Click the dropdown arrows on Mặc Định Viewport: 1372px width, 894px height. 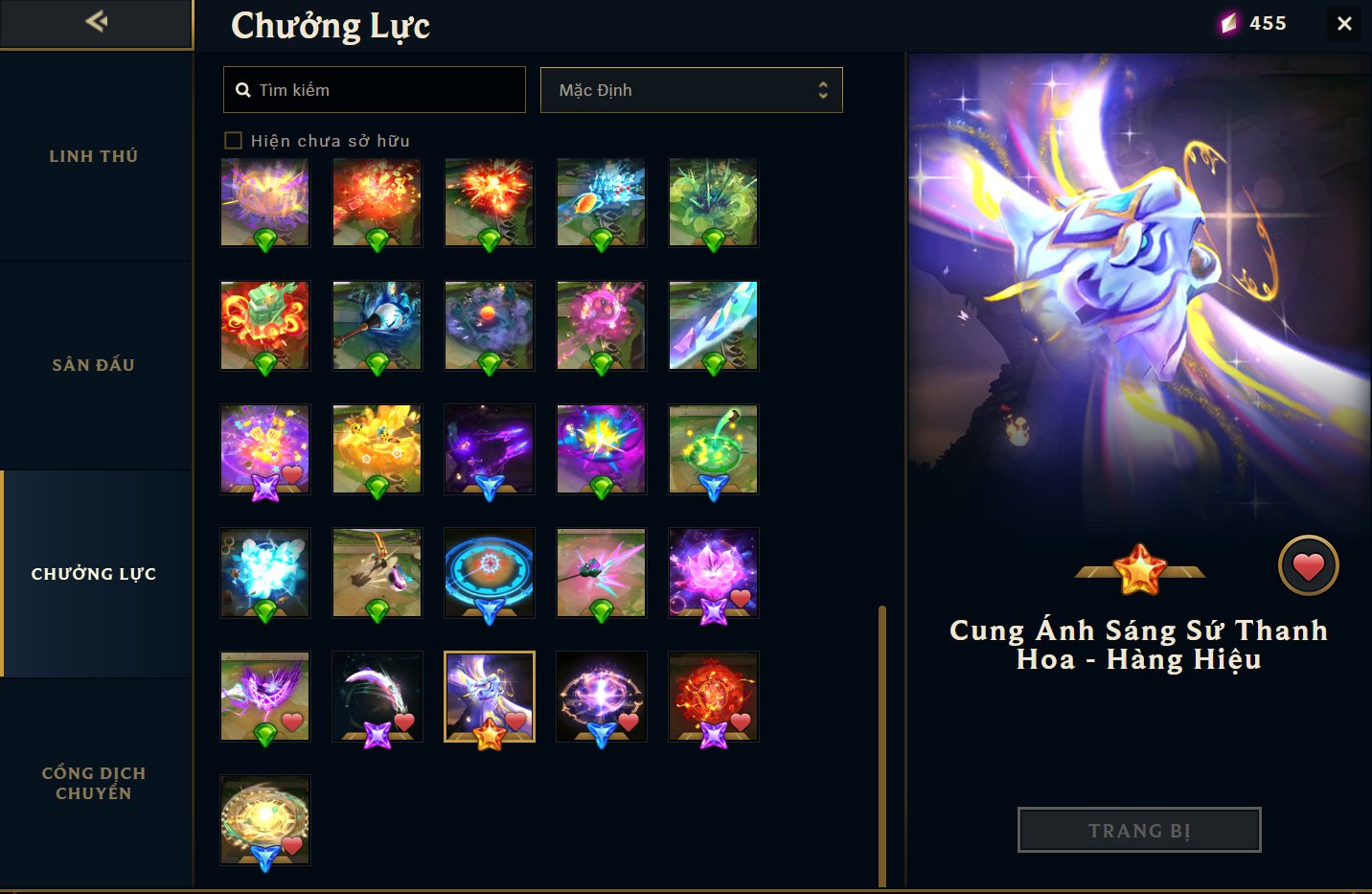[822, 90]
